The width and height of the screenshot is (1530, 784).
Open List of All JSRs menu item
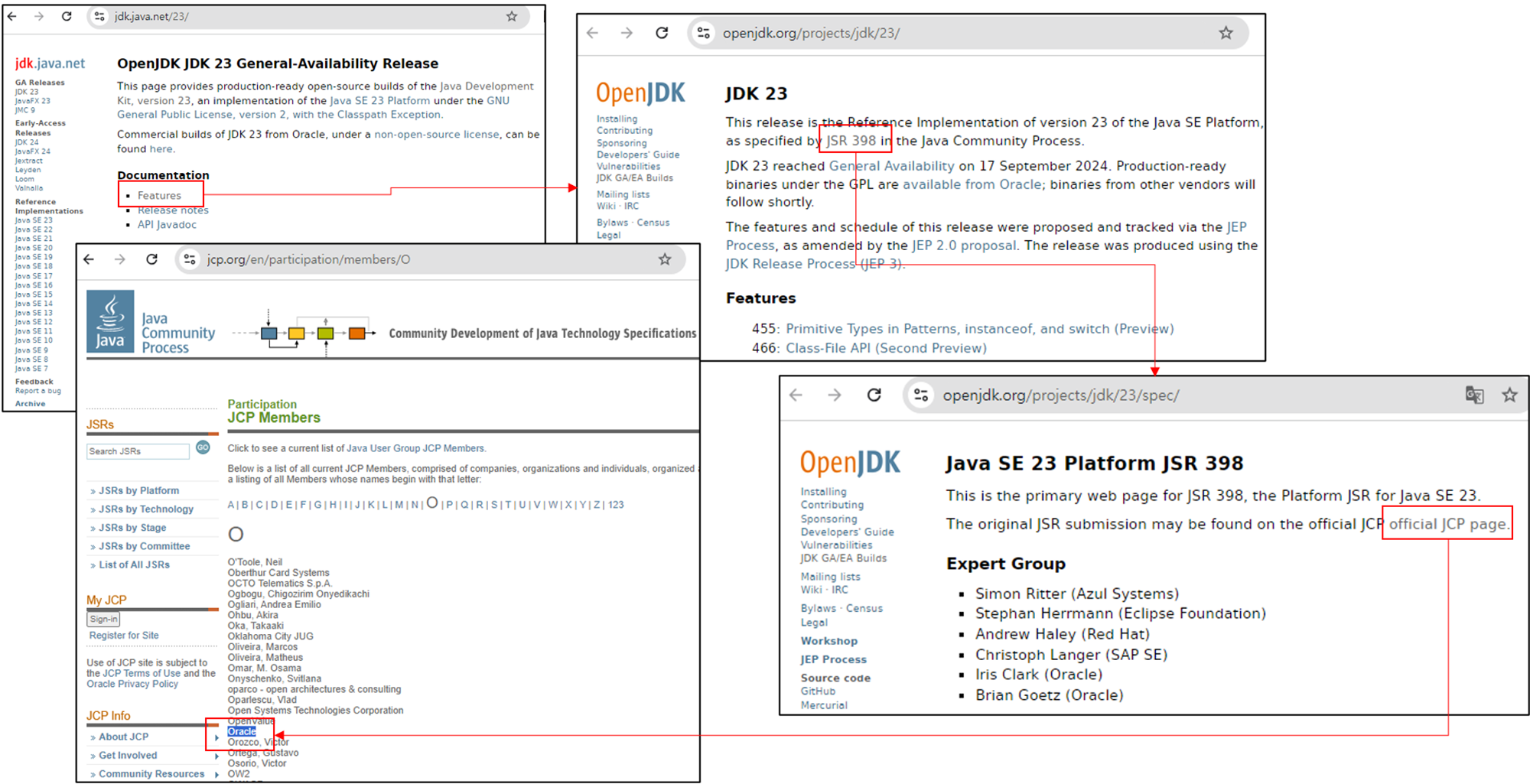click(134, 564)
